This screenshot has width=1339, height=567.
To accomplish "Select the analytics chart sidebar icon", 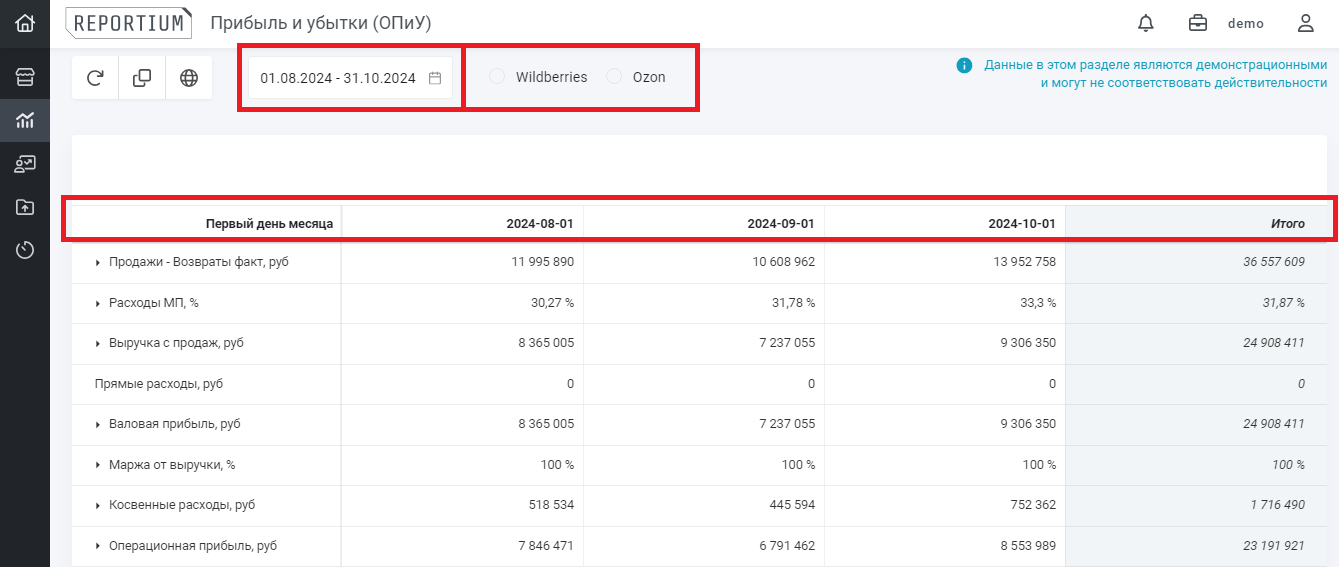I will pyautogui.click(x=25, y=121).
